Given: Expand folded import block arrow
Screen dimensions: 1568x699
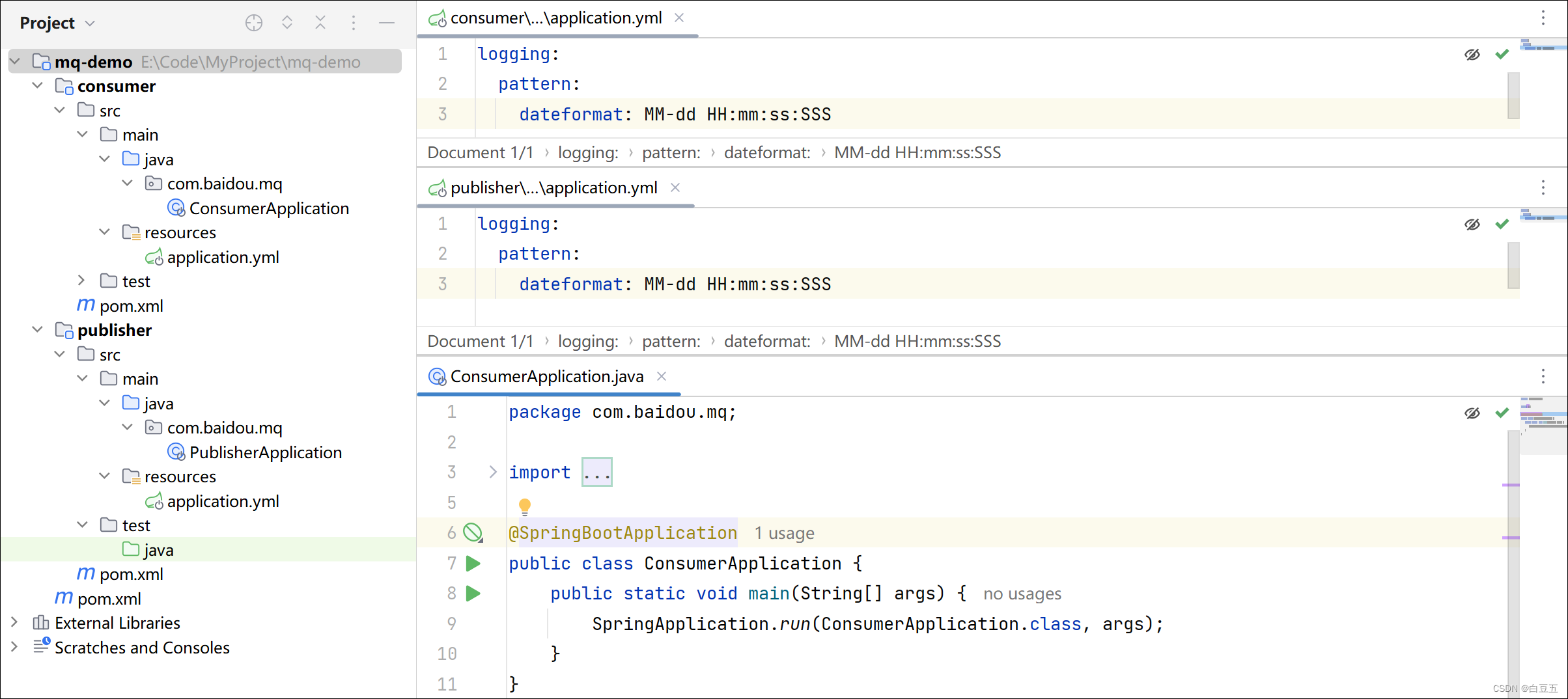Looking at the screenshot, I should [x=493, y=472].
